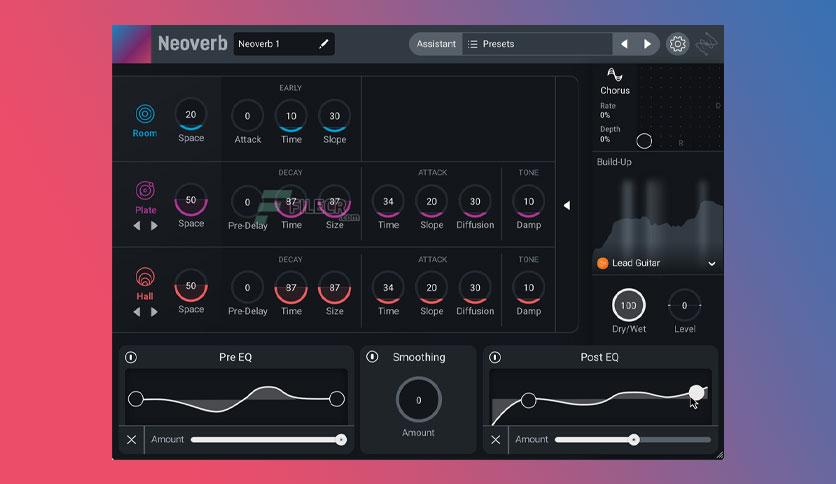
Task: Toggle the Pre EQ power button
Action: (x=131, y=357)
